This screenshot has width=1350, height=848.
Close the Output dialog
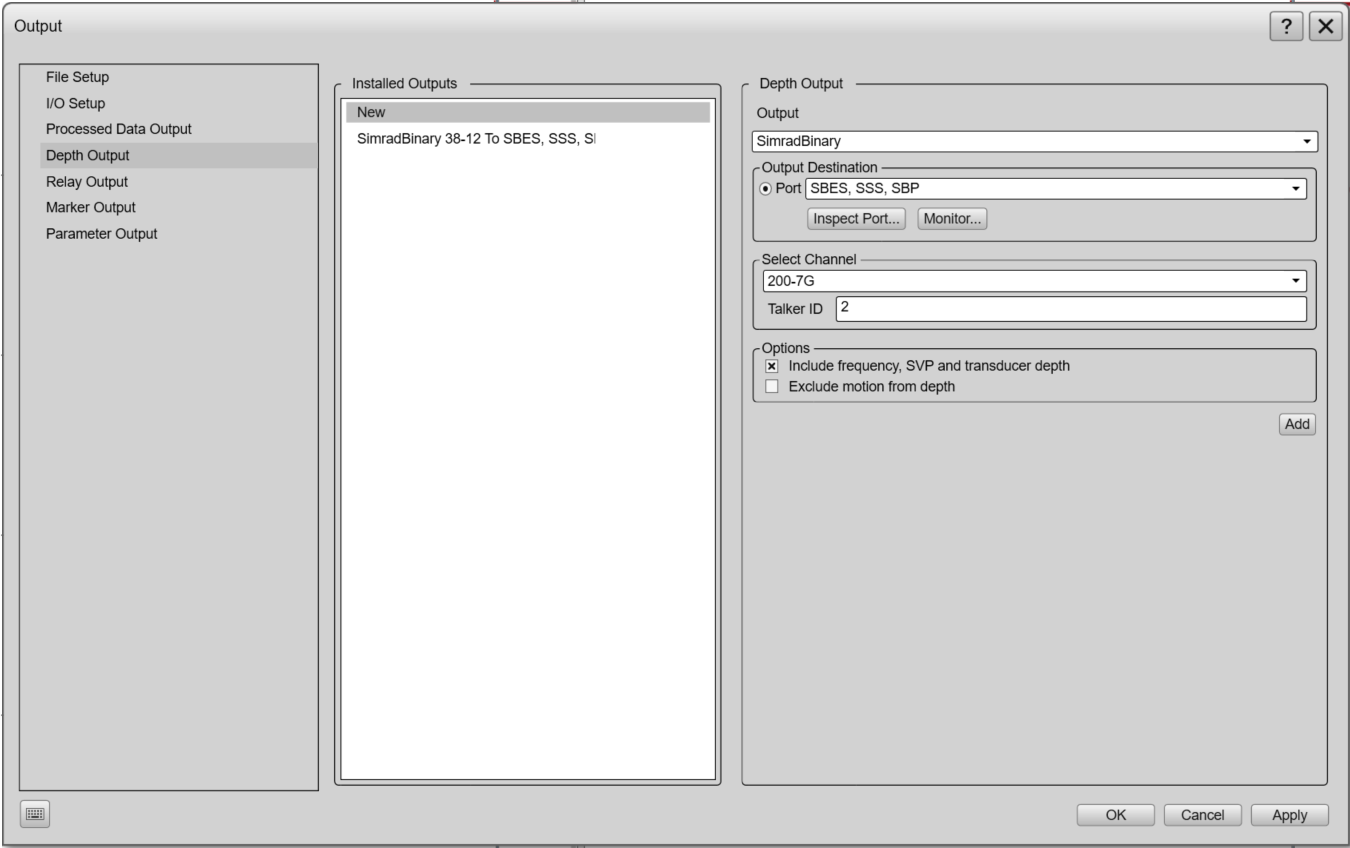[1326, 26]
